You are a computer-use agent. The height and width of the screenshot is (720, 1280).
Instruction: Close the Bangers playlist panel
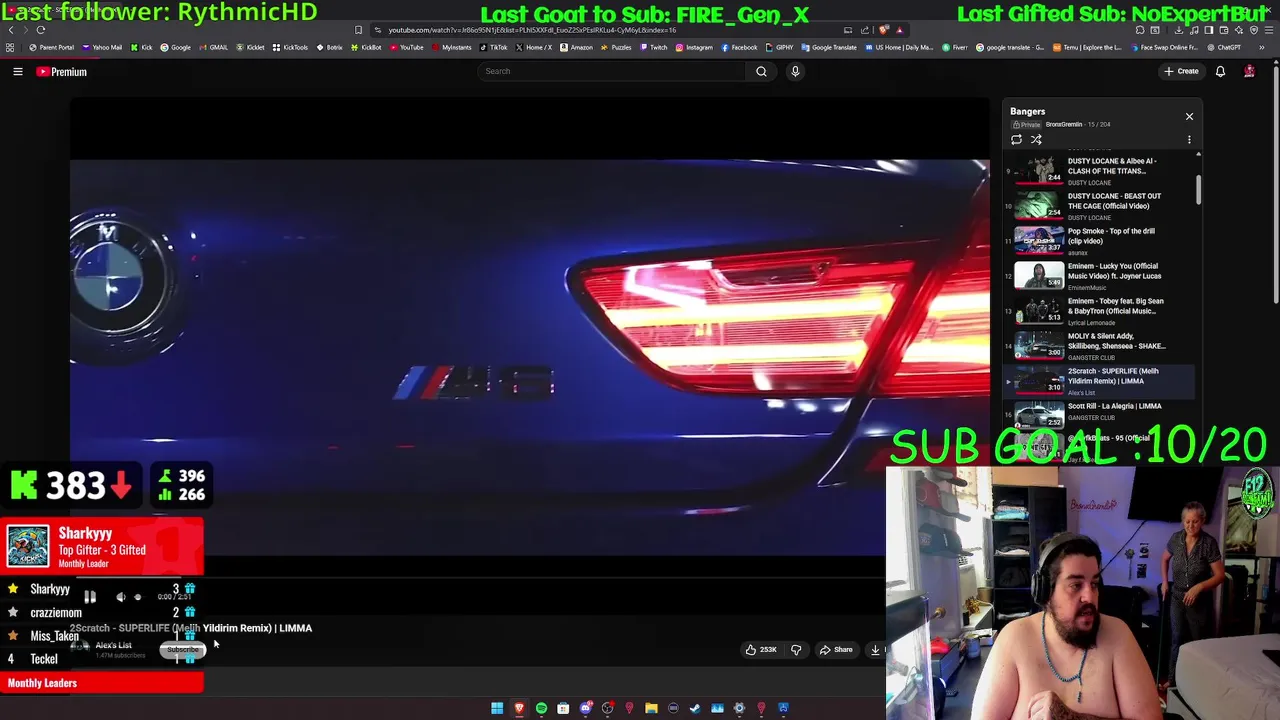1189,117
